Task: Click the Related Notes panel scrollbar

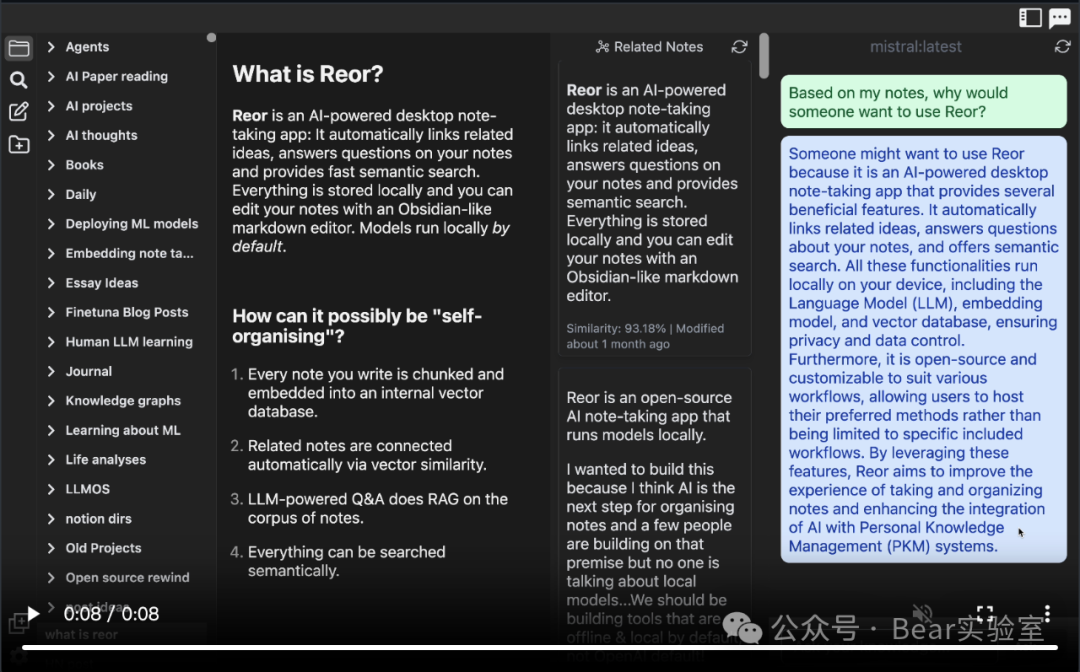Action: (764, 56)
